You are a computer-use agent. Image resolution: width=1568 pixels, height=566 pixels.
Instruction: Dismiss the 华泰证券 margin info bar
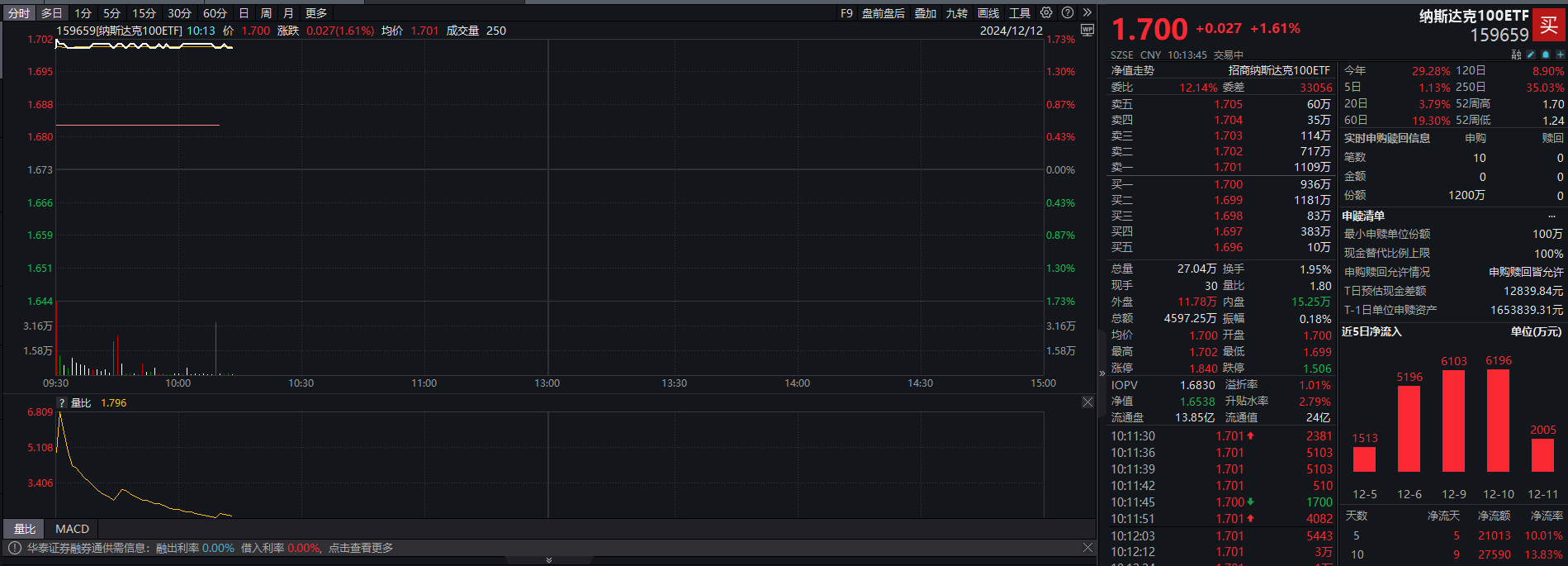1087,548
